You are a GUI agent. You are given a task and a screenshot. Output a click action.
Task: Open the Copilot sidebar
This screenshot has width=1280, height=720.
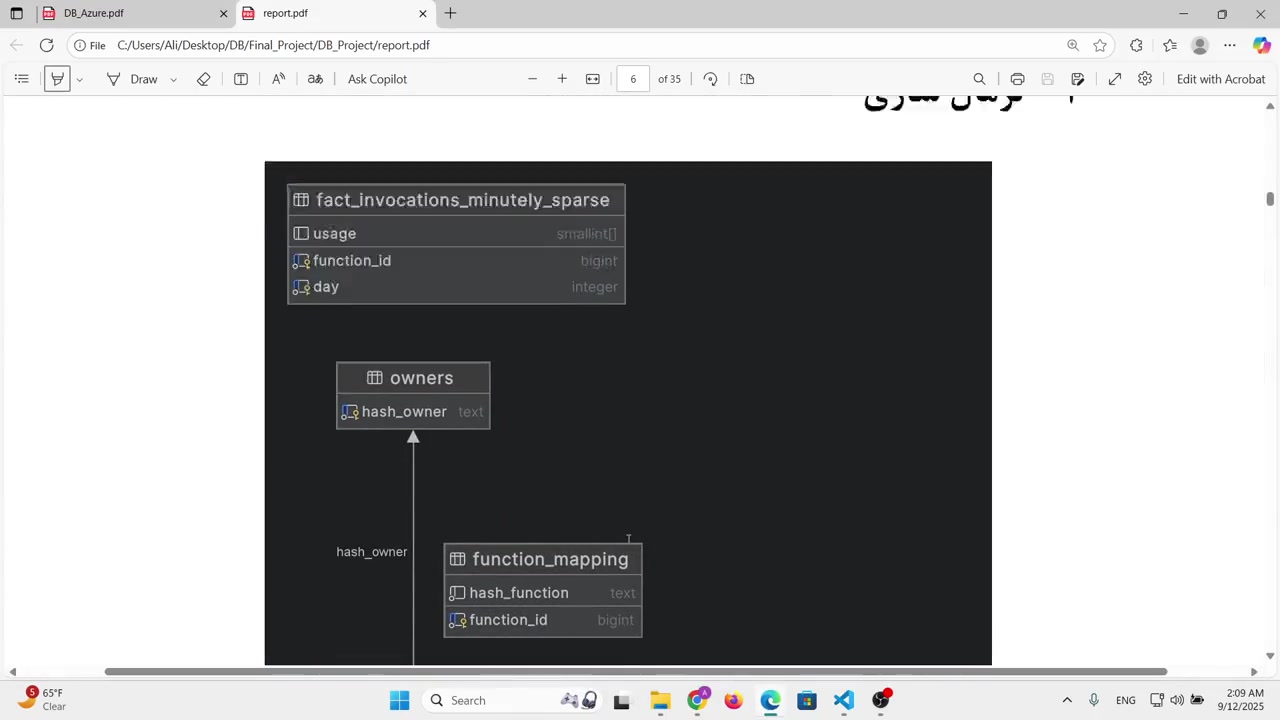[x=1261, y=45]
